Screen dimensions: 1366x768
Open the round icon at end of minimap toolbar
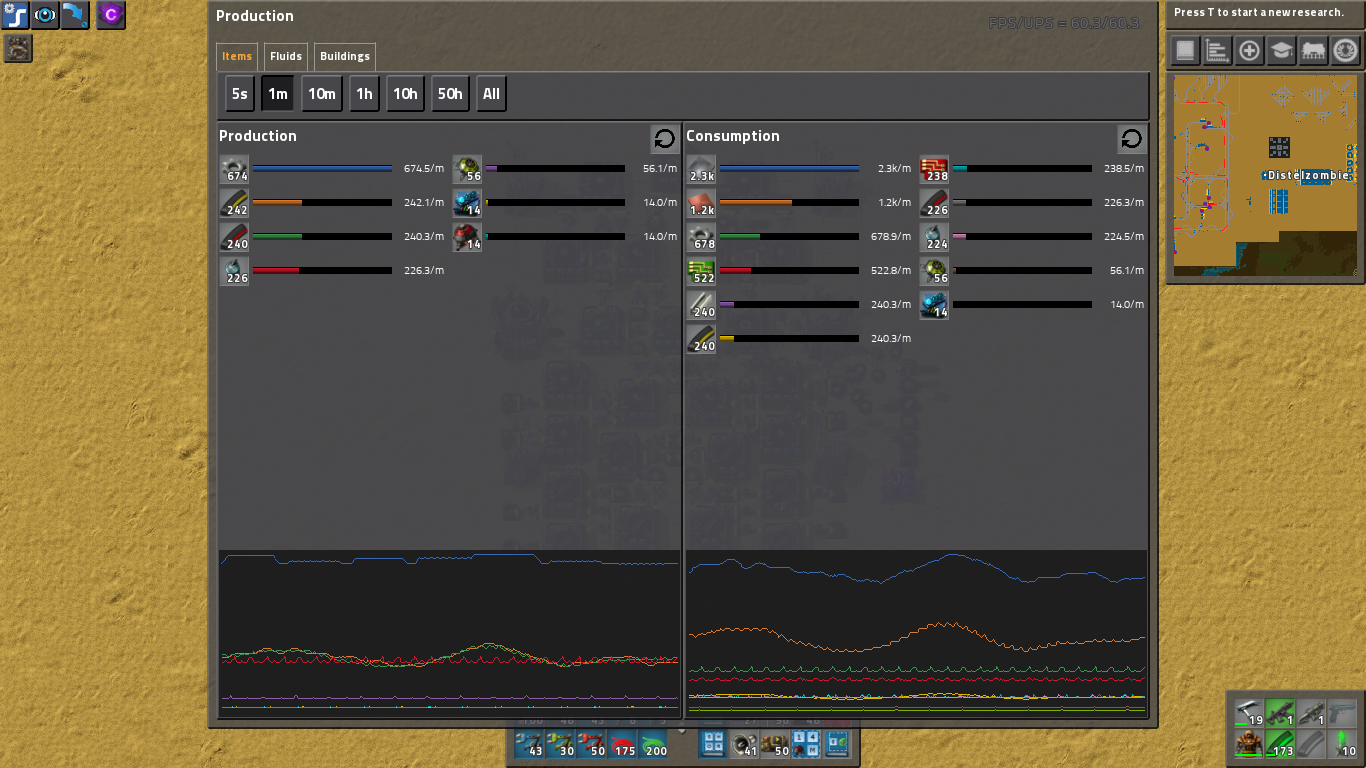pyautogui.click(x=1345, y=51)
